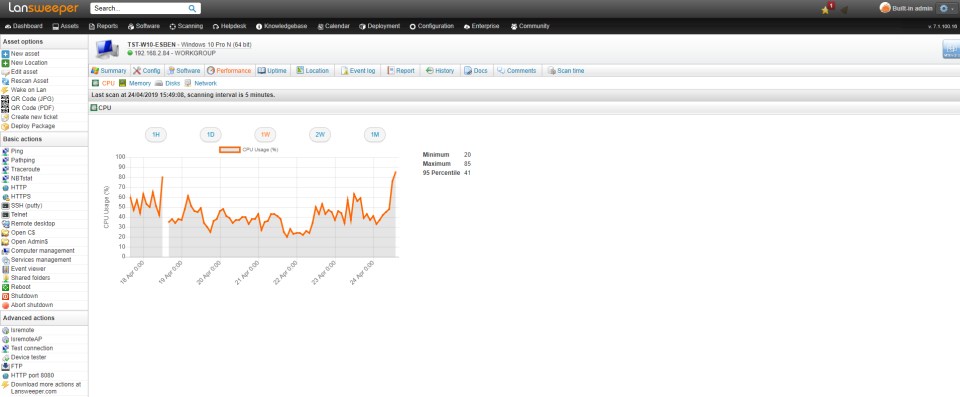
Task: Toggle the CPU Usage (%) legend swatch
Action: (230, 149)
